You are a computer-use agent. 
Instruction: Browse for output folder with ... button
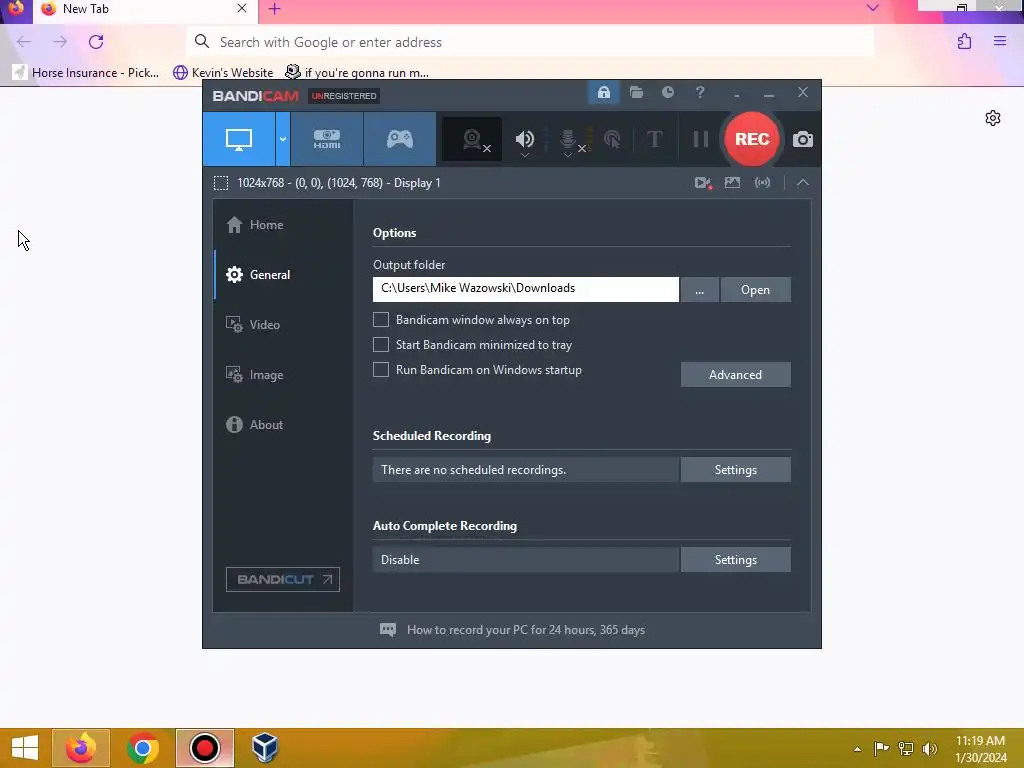coord(699,289)
